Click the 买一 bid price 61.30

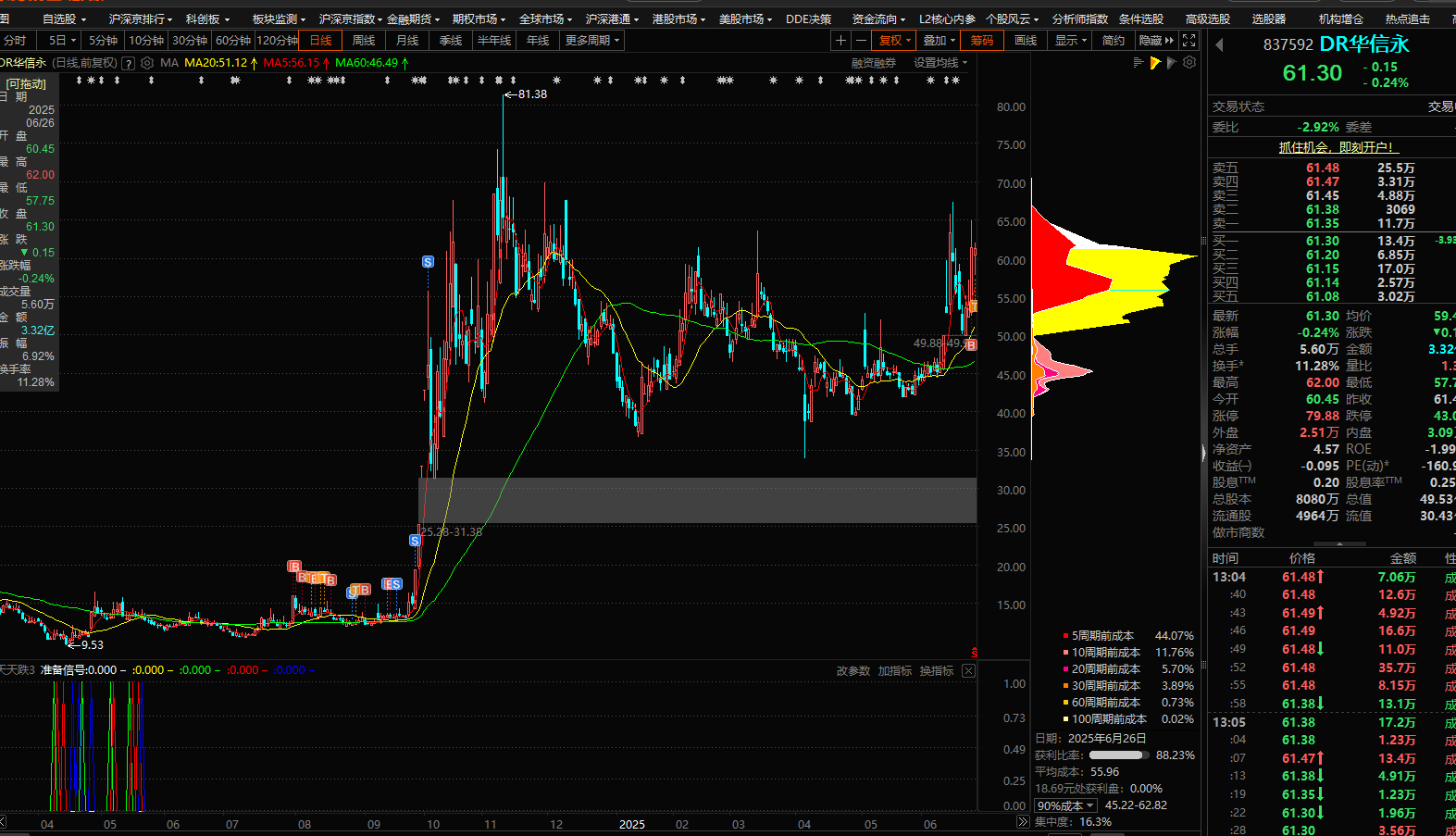click(x=1323, y=241)
